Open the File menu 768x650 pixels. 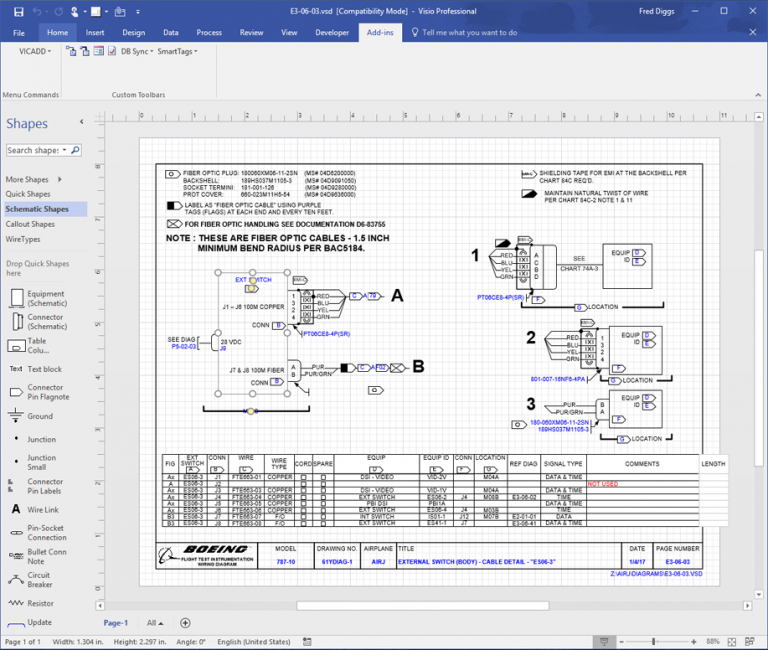click(19, 32)
